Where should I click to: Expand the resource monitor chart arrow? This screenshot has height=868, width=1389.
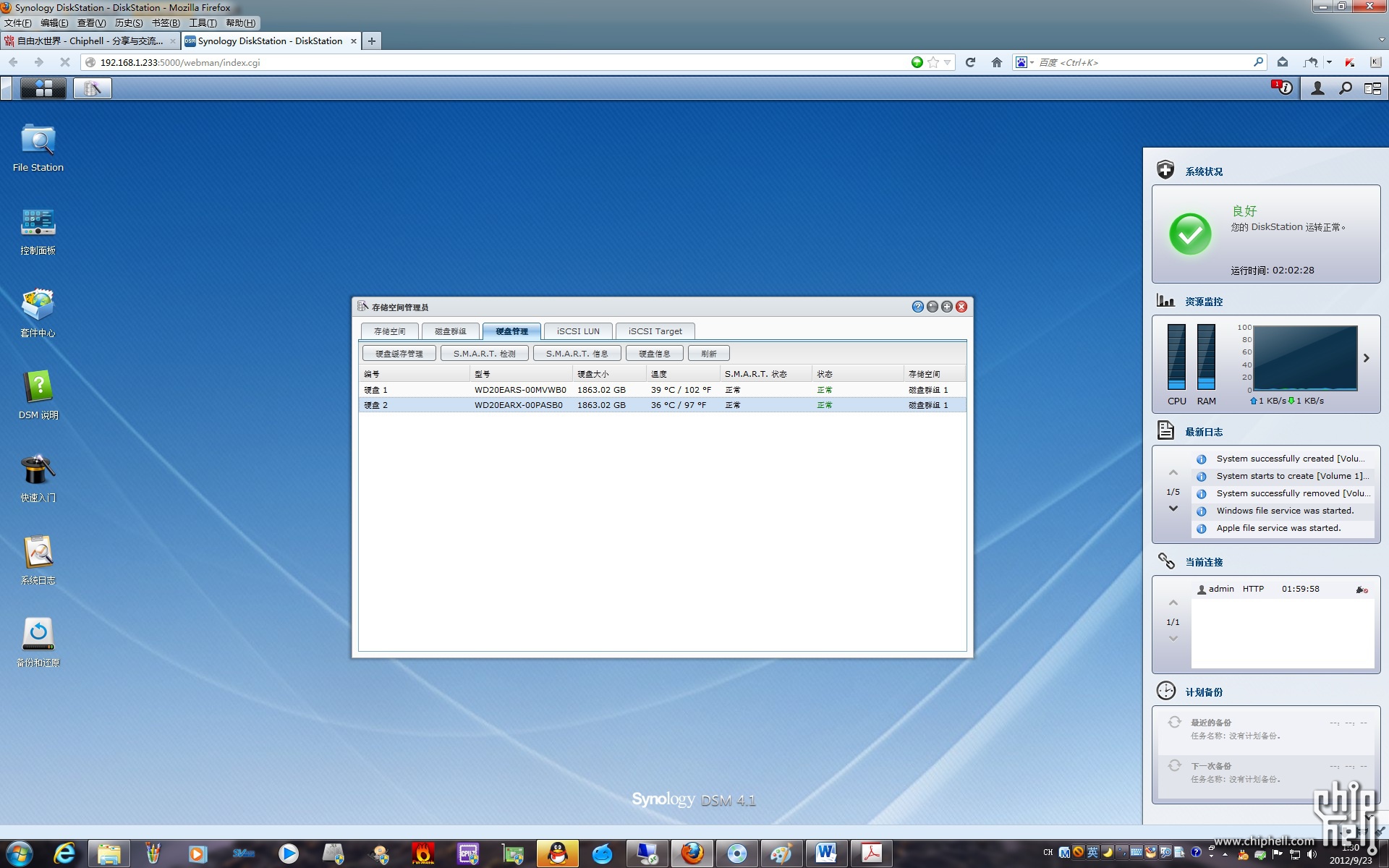point(1367,358)
